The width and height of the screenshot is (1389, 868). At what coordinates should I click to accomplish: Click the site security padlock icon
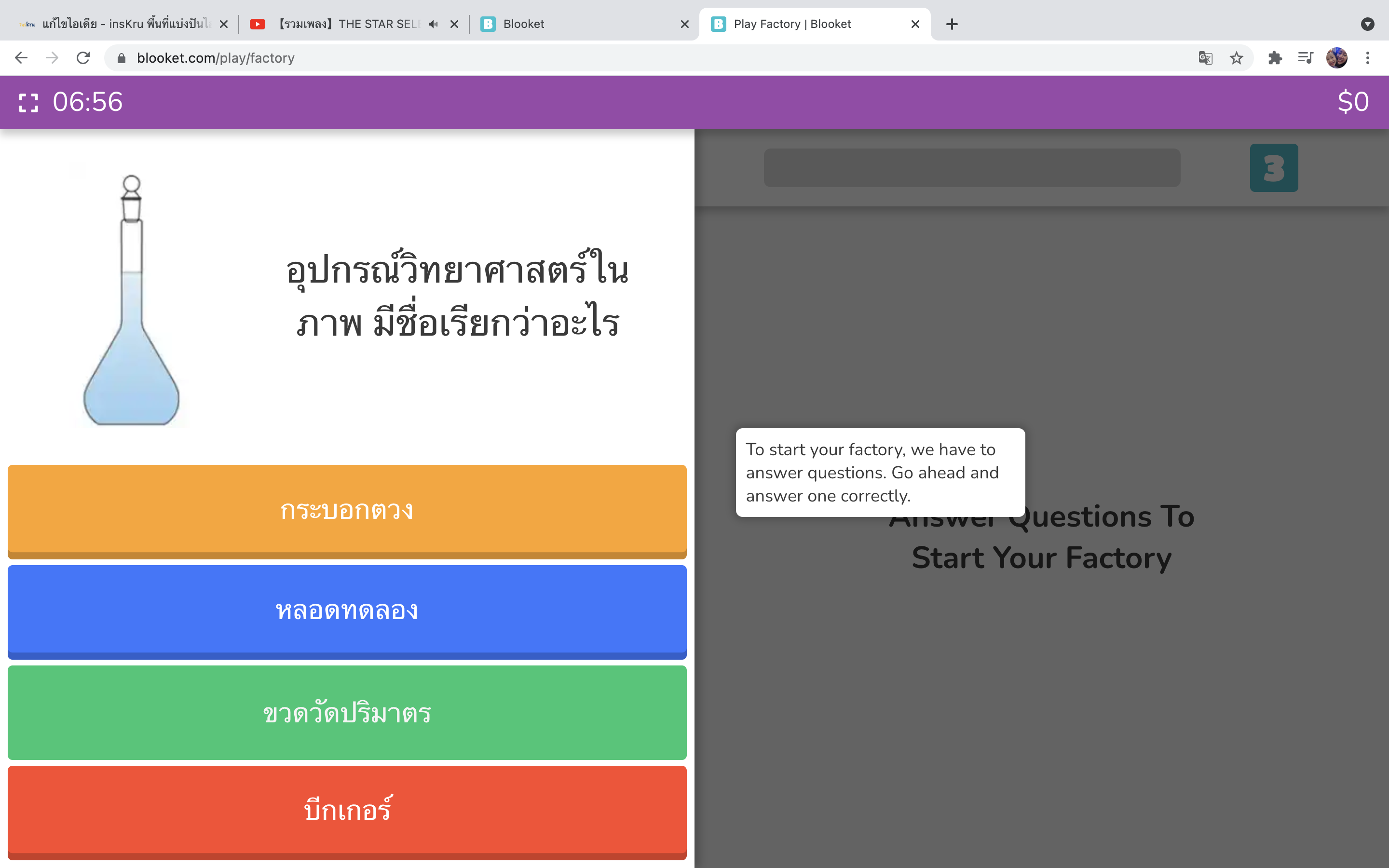(121, 57)
